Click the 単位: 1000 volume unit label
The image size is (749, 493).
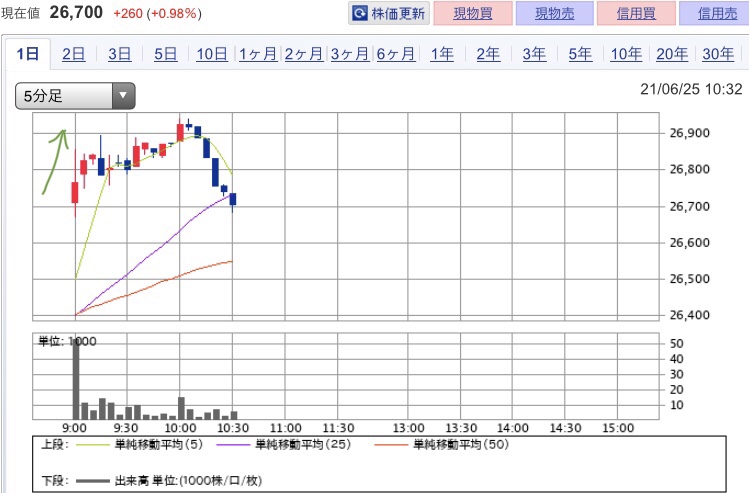(67, 341)
